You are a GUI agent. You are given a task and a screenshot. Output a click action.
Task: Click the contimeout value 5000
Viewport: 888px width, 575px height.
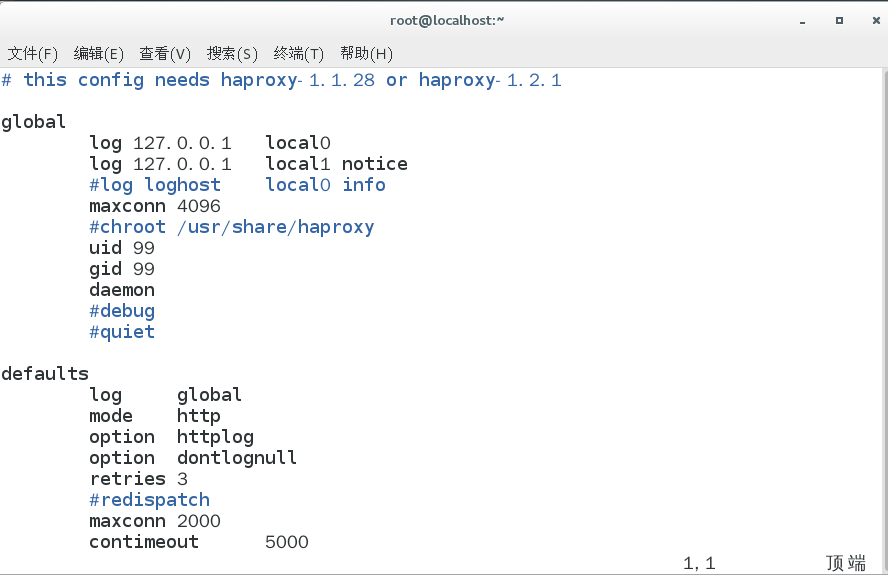click(287, 542)
